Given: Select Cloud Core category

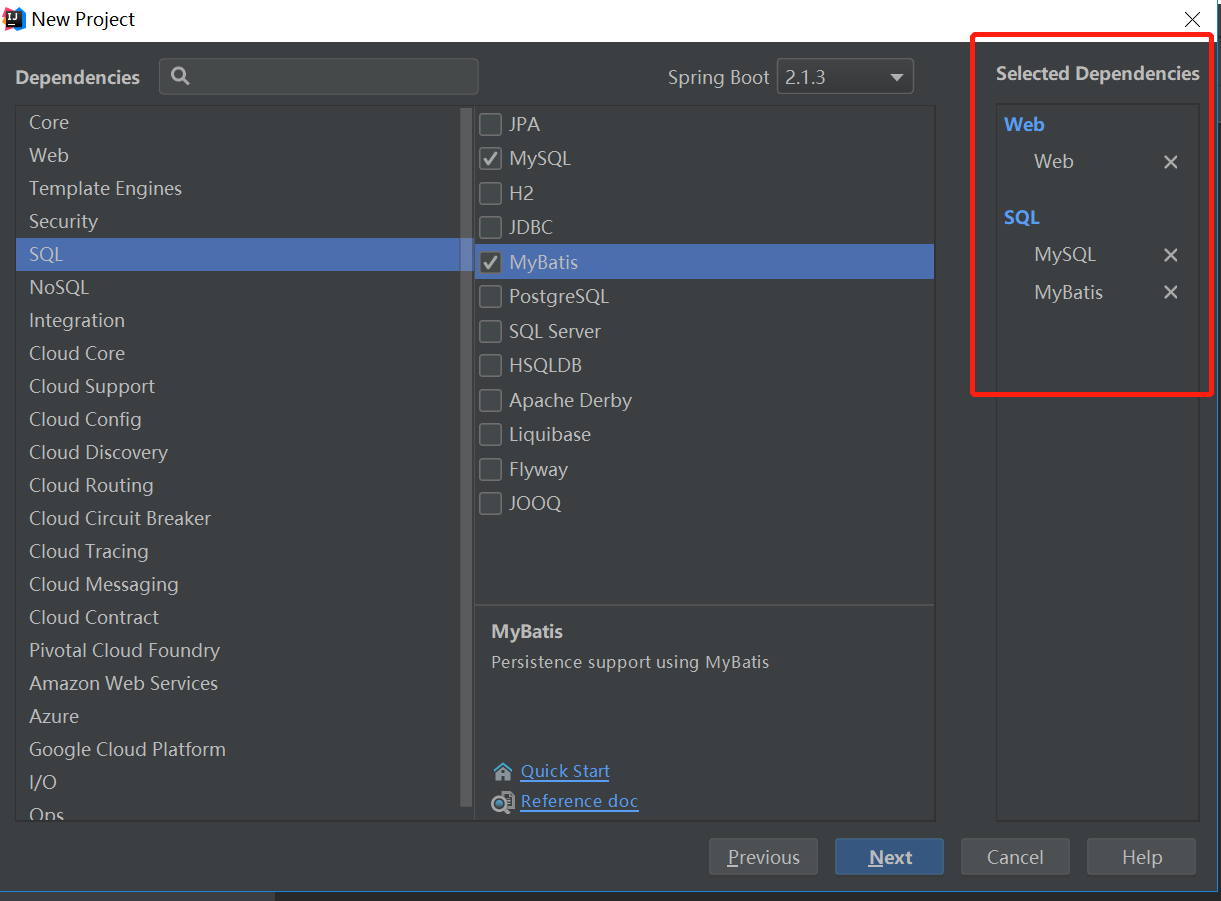Looking at the screenshot, I should [237, 353].
